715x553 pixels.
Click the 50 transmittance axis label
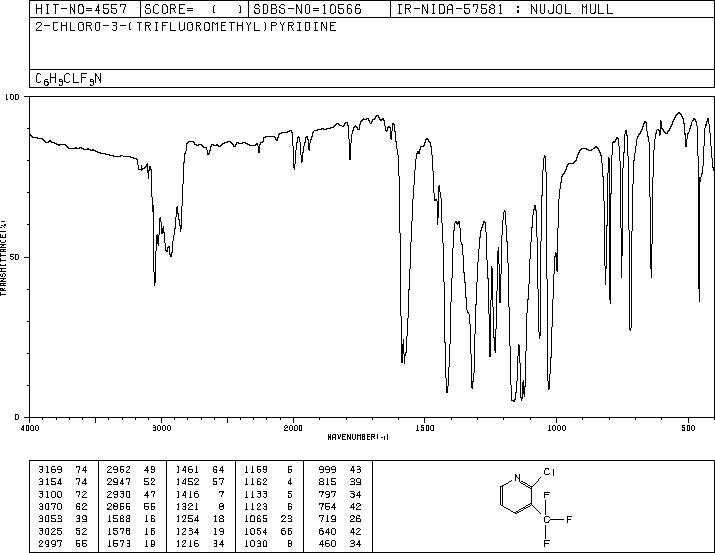(x=16, y=257)
